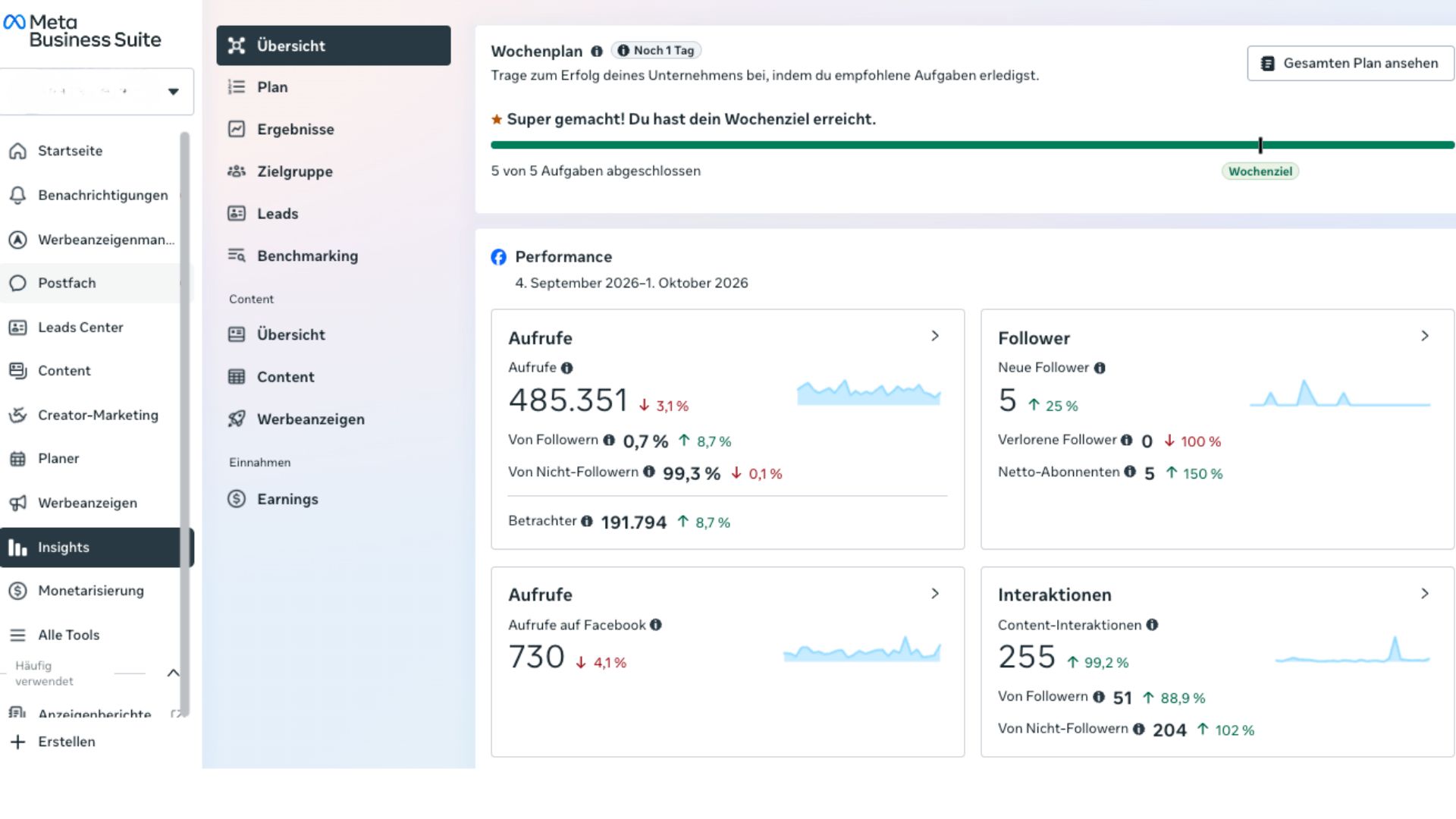This screenshot has width=1456, height=819.
Task: Open Postfach chat bubble icon
Action: [17, 283]
